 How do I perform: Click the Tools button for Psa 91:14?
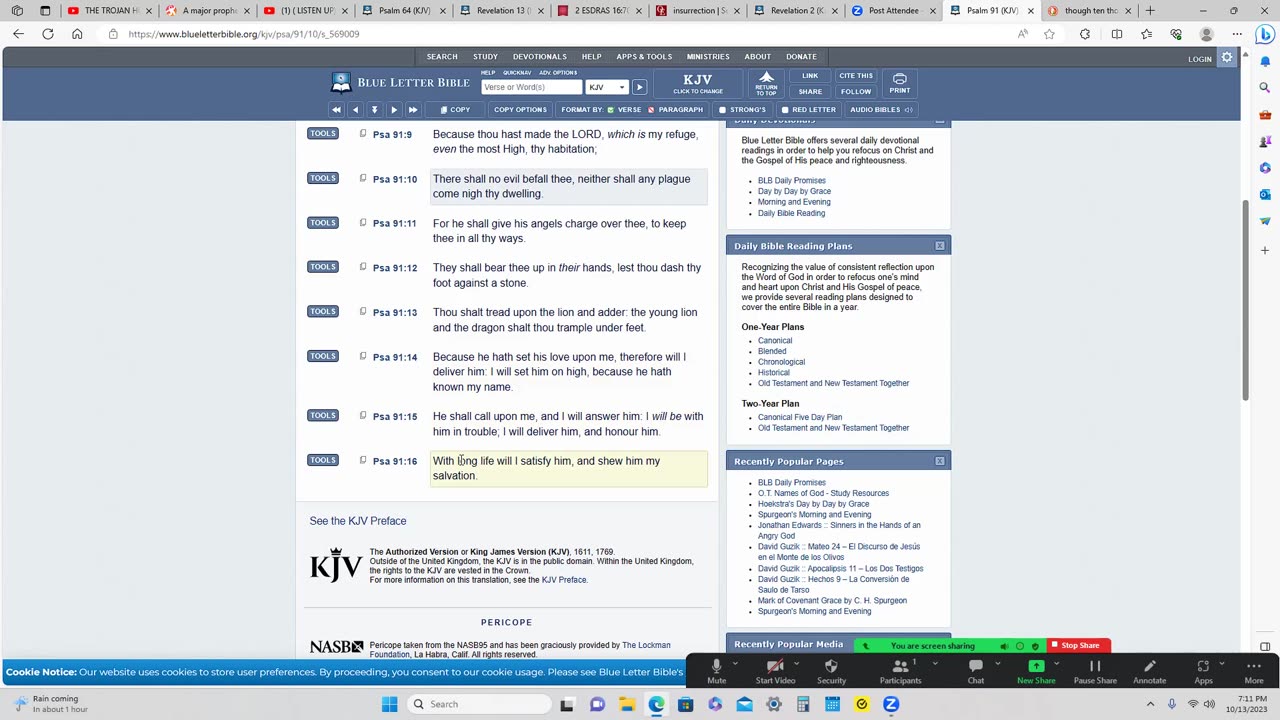(322, 356)
